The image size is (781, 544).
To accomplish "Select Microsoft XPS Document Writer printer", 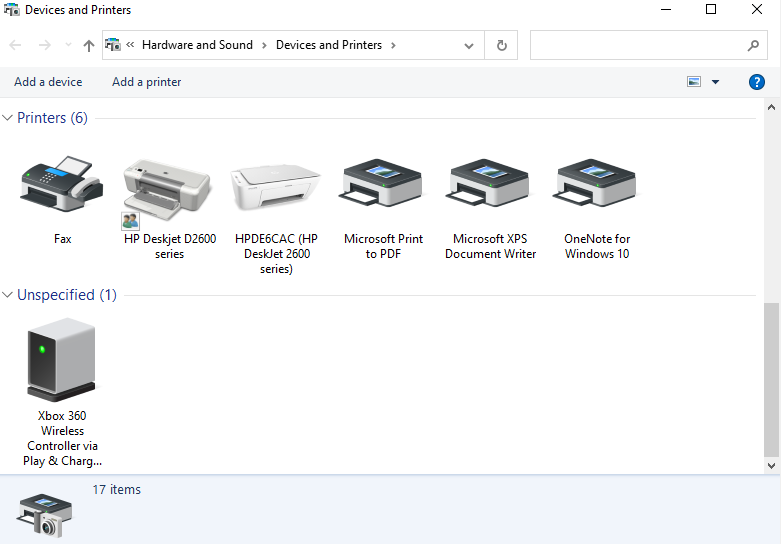I will (490, 183).
